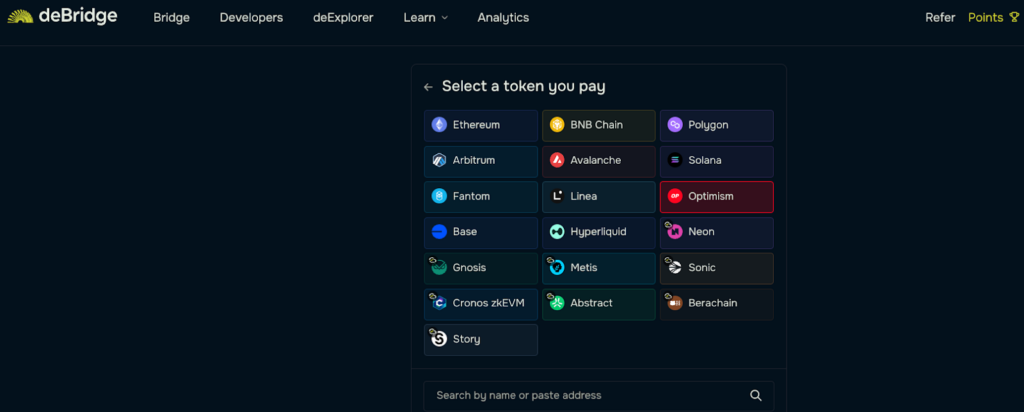Image resolution: width=1024 pixels, height=412 pixels.
Task: Select the Neon chain label
Action: 701,232
